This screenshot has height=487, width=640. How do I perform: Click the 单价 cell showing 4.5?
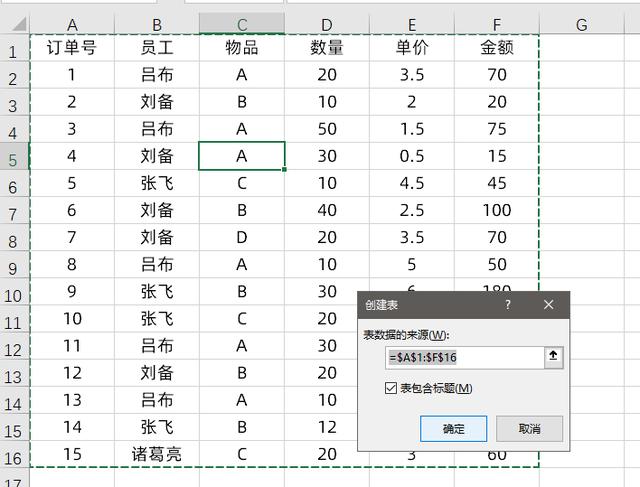coord(411,183)
